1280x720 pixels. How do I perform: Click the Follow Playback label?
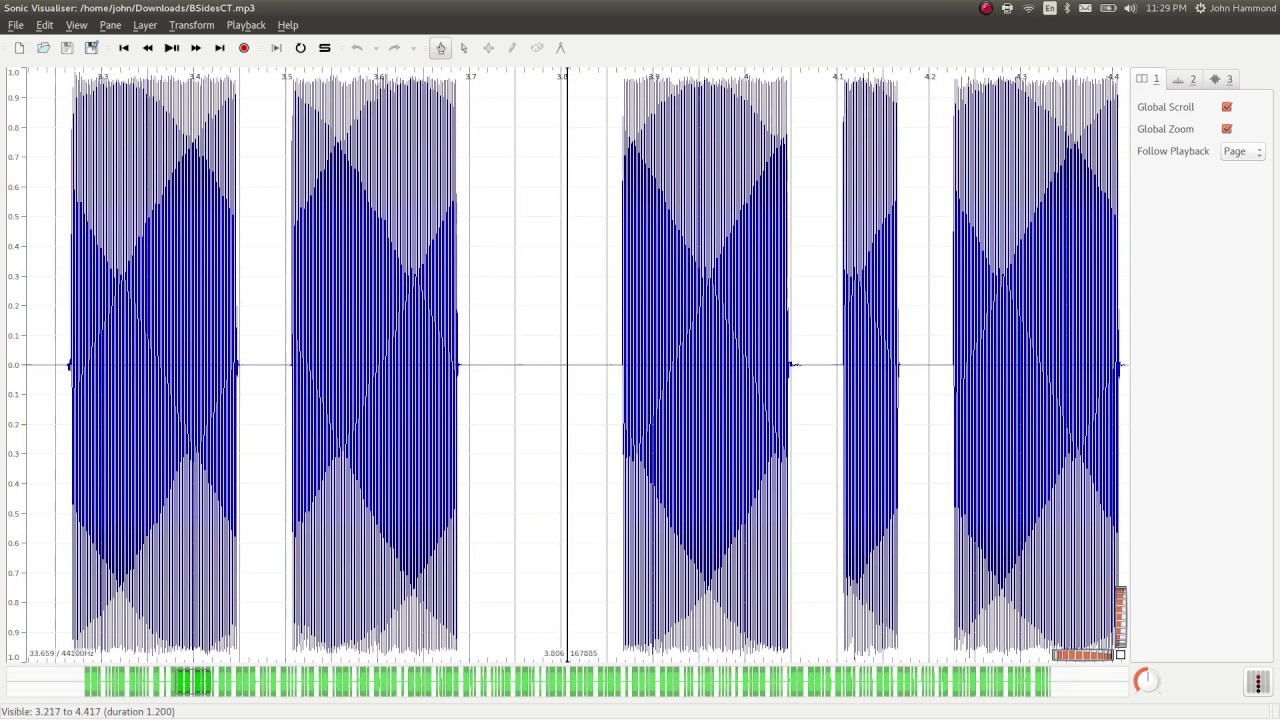click(1173, 151)
